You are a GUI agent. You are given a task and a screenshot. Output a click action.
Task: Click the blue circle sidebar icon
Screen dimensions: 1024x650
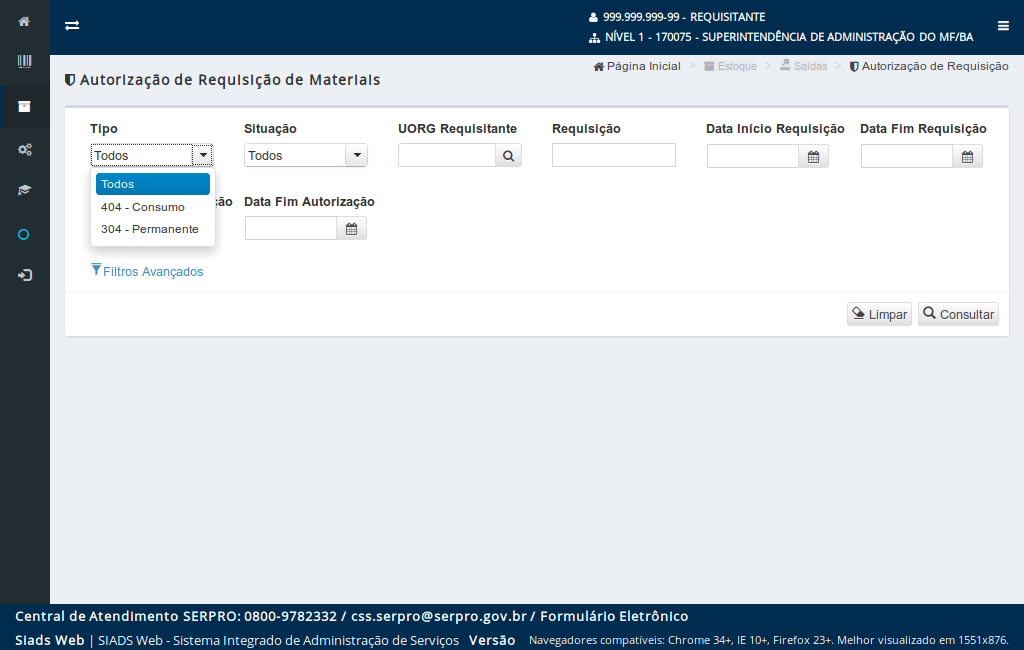coord(24,235)
